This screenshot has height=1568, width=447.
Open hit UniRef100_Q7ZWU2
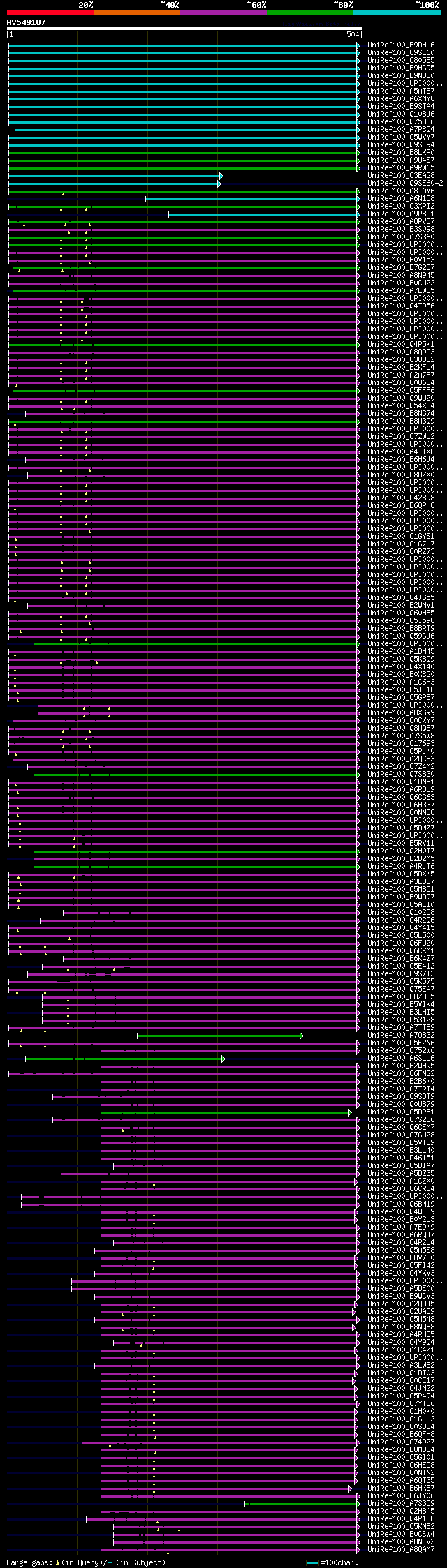click(401, 436)
